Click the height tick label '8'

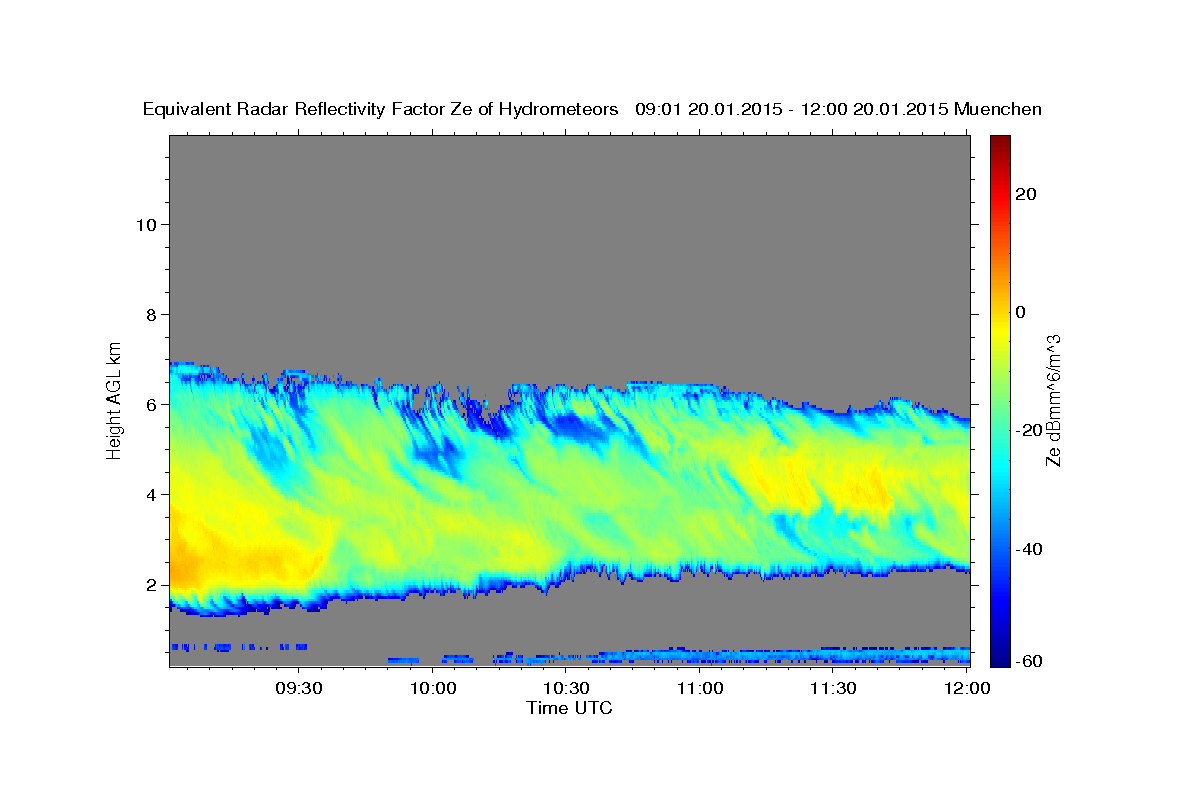click(x=152, y=314)
